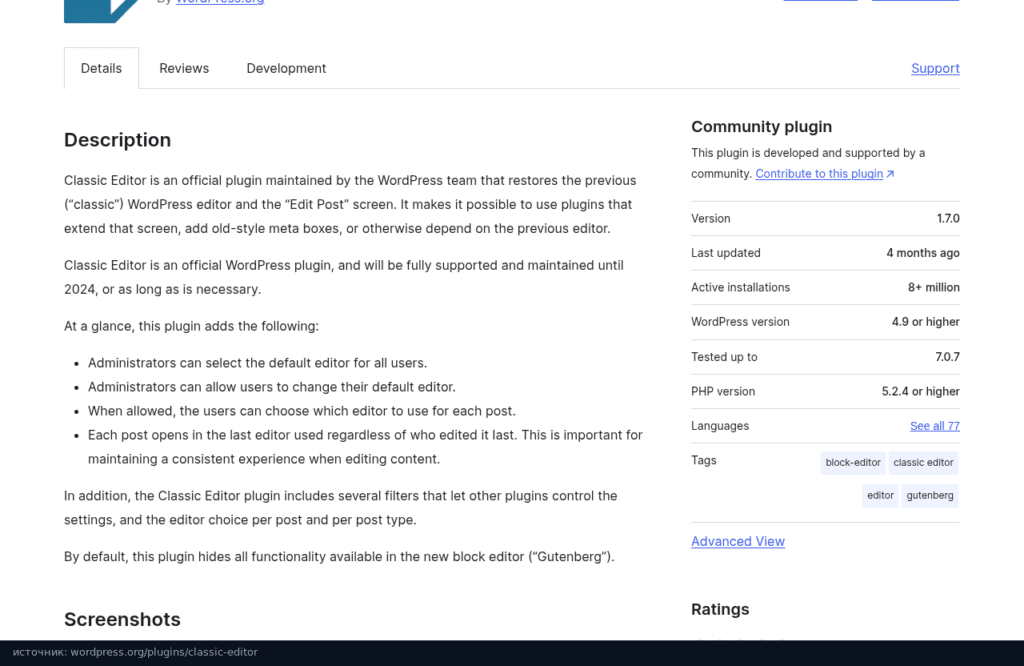Click the PHP version label

coord(723,392)
